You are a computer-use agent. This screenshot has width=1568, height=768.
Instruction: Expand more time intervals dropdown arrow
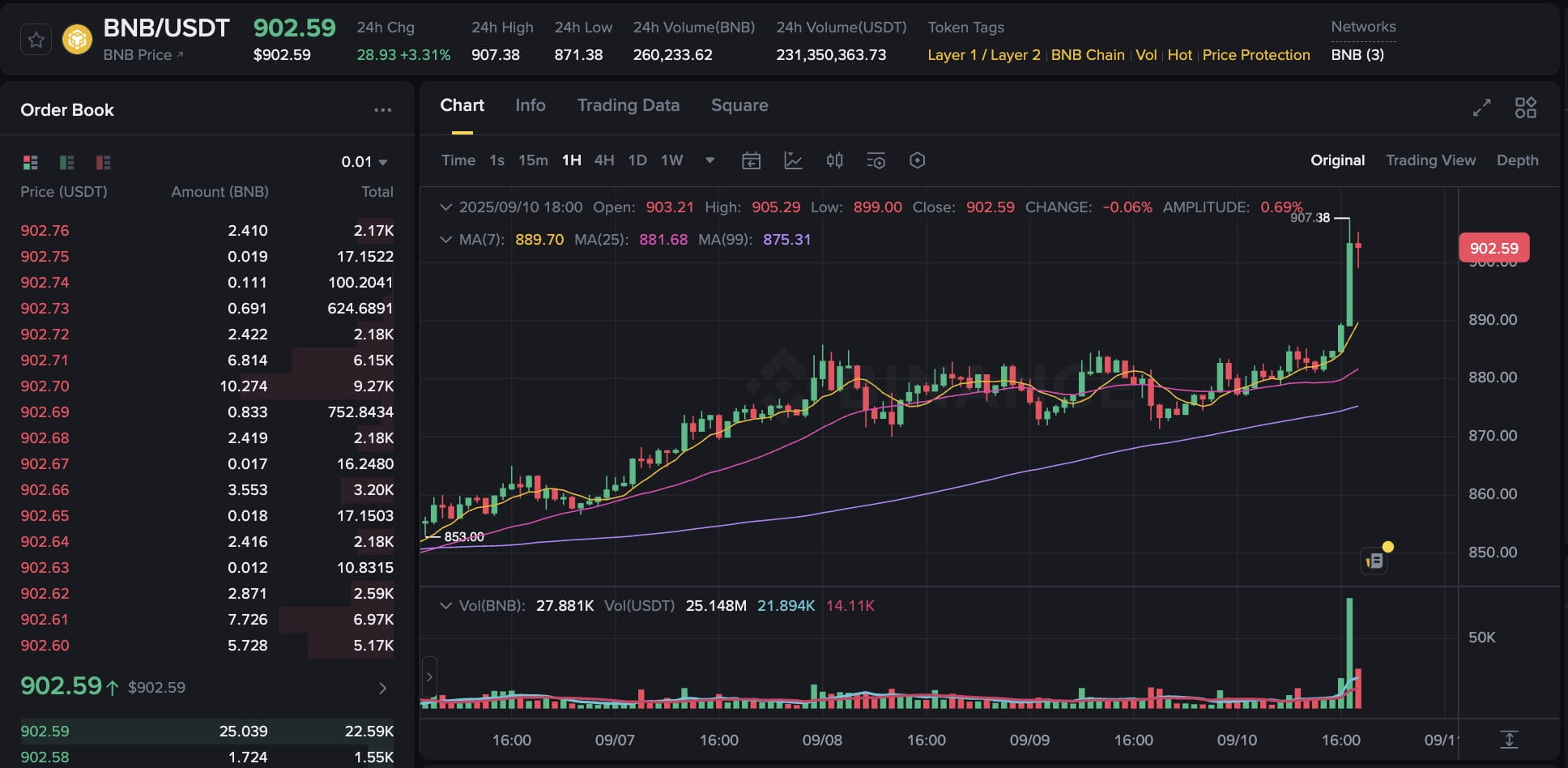click(x=709, y=160)
